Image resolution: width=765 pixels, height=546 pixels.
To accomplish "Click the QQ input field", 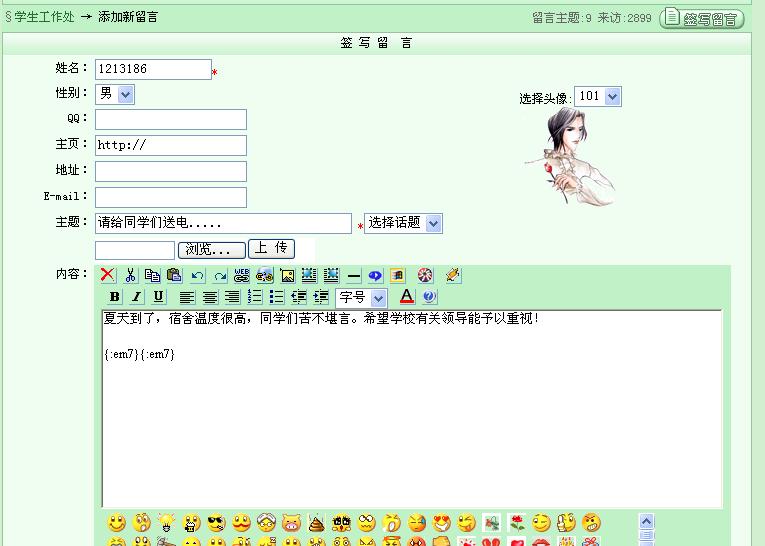I will (171, 120).
